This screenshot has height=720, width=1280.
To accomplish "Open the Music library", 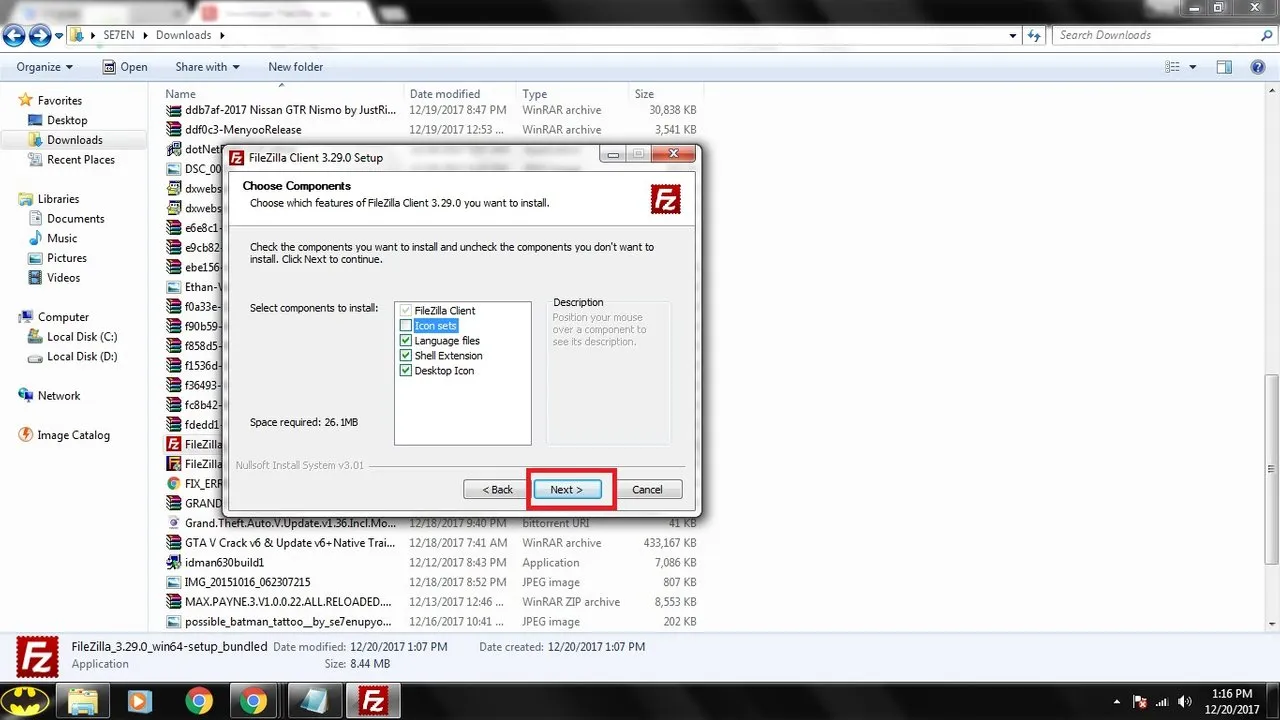I will pos(62,238).
